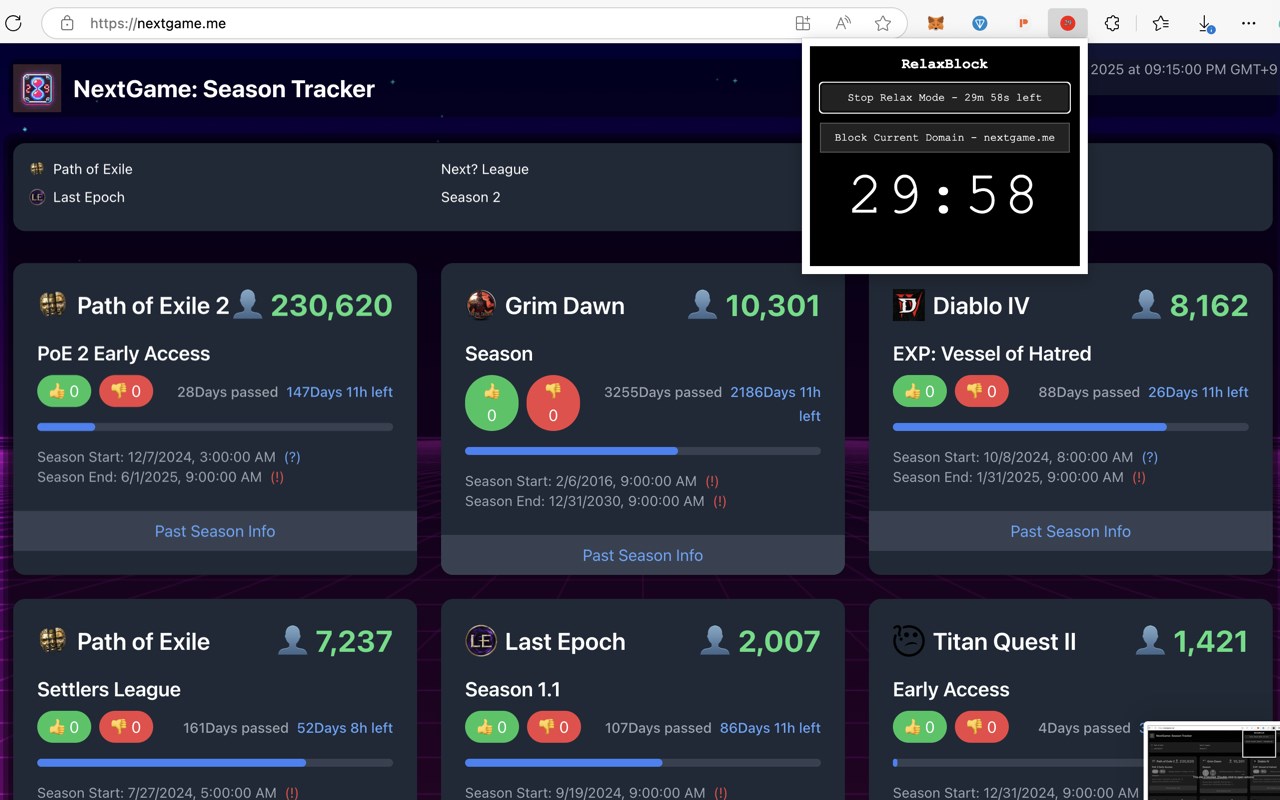Screen dimensions: 1280x800
Task: Open Past Season Info for Diablo IV
Action: [x=1070, y=531]
